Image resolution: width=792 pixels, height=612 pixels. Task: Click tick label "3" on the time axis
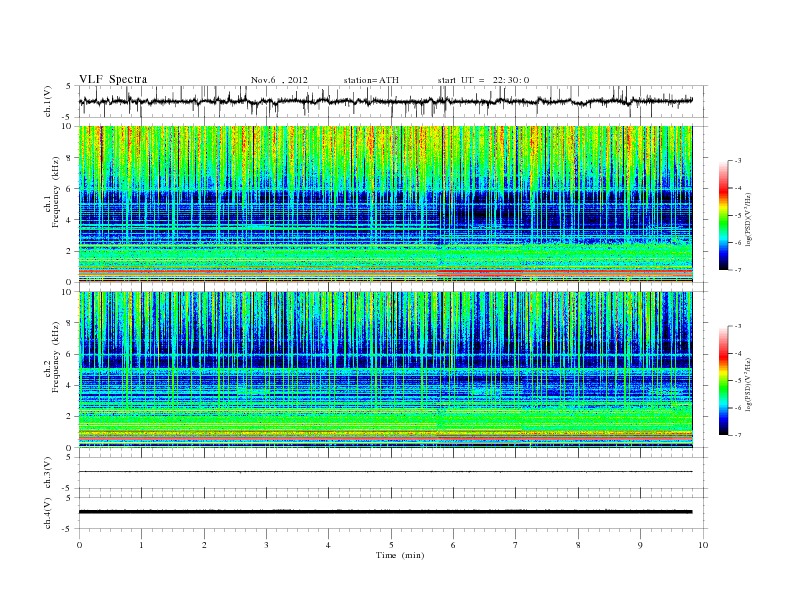coord(266,545)
